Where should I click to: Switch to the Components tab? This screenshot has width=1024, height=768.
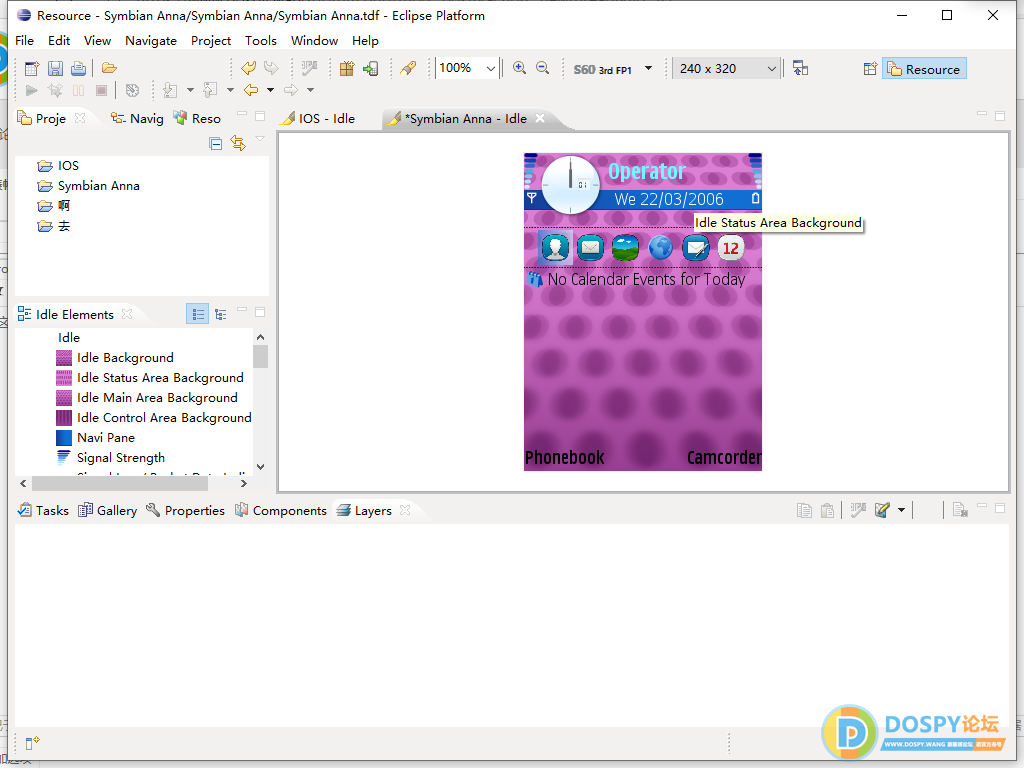coord(281,510)
